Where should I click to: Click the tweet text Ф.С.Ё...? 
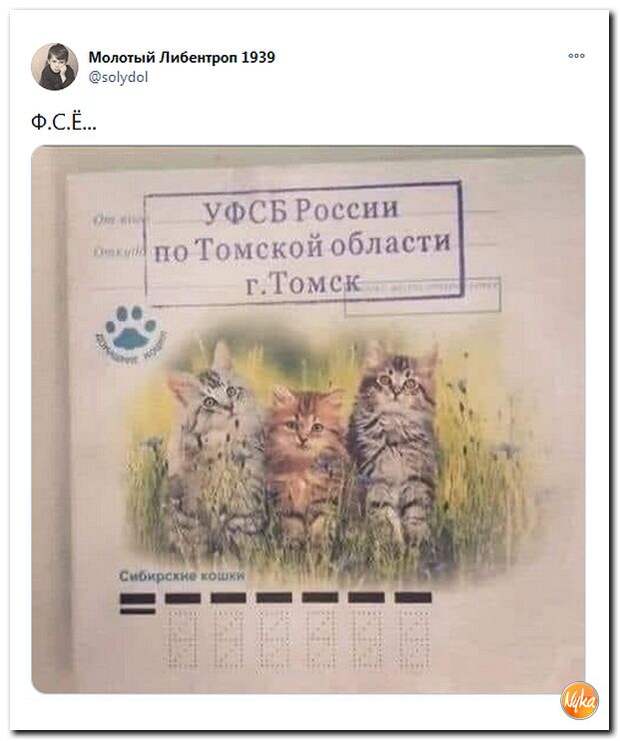[x=63, y=122]
